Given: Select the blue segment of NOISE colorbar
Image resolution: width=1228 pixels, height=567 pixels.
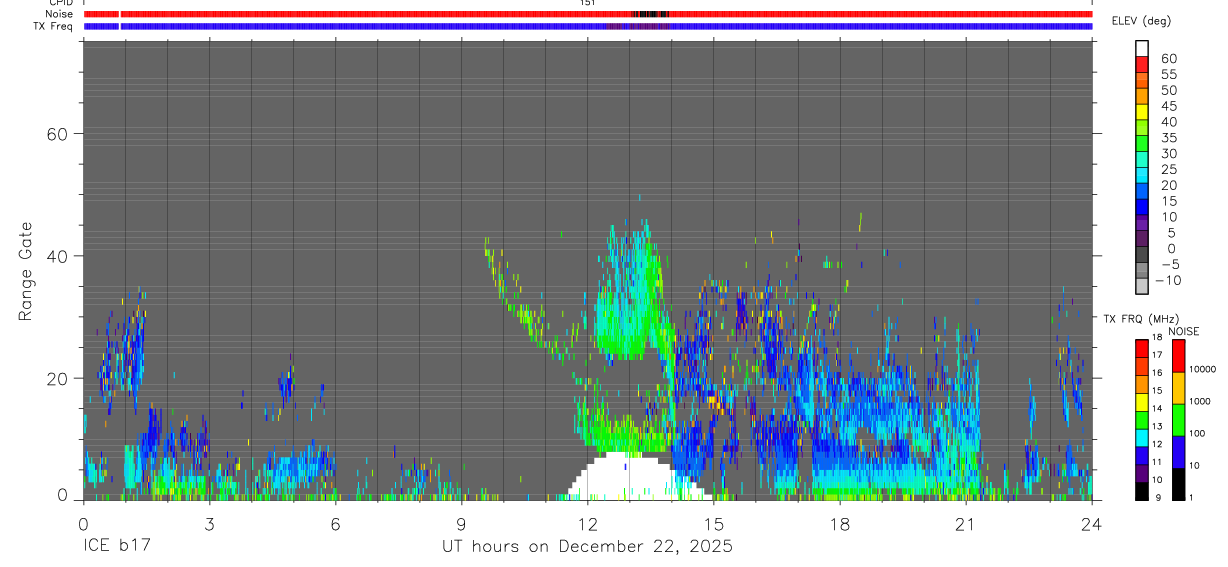Looking at the screenshot, I should pos(1178,452).
